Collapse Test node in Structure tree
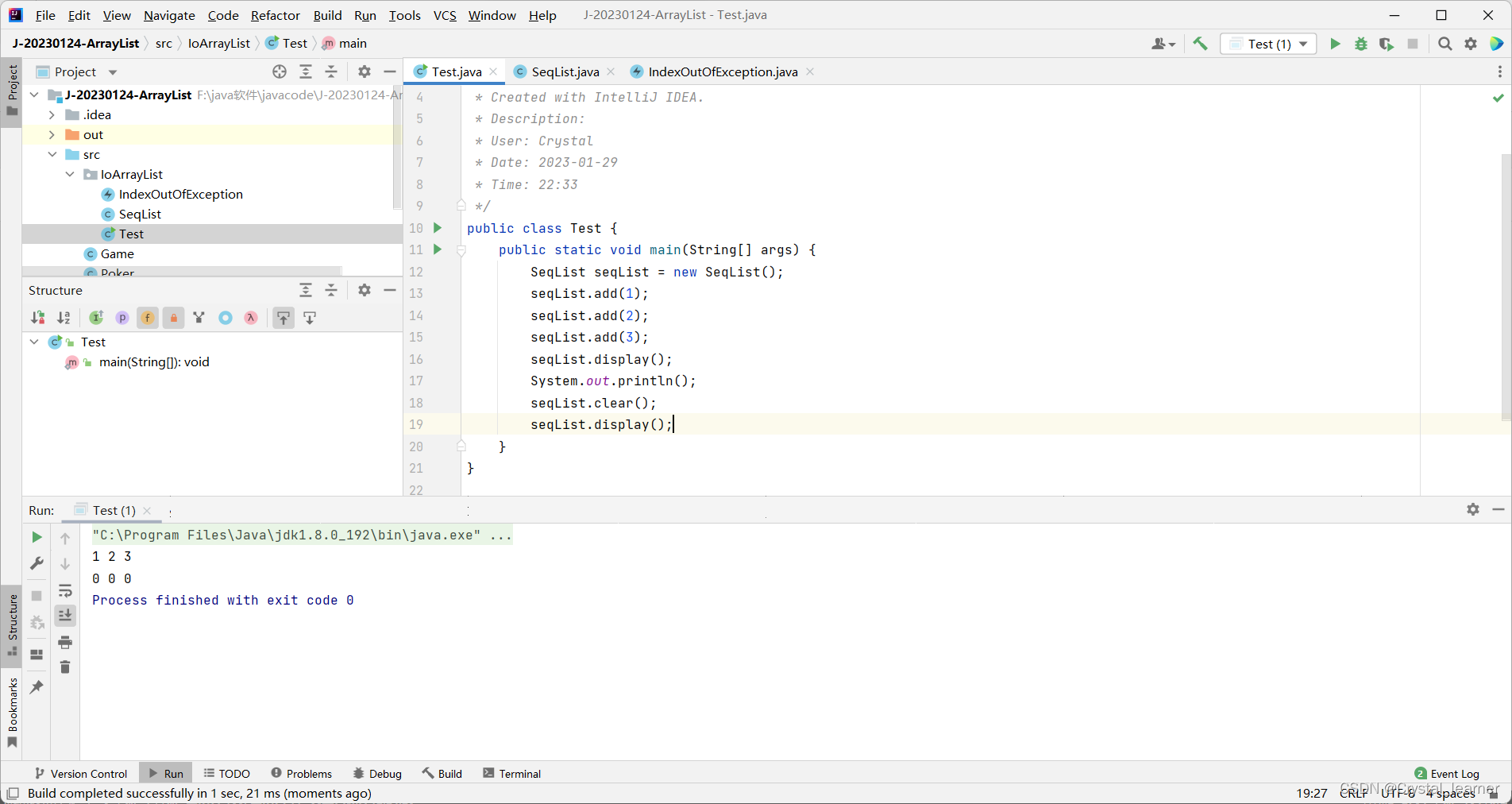This screenshot has width=1512, height=804. coord(34,342)
